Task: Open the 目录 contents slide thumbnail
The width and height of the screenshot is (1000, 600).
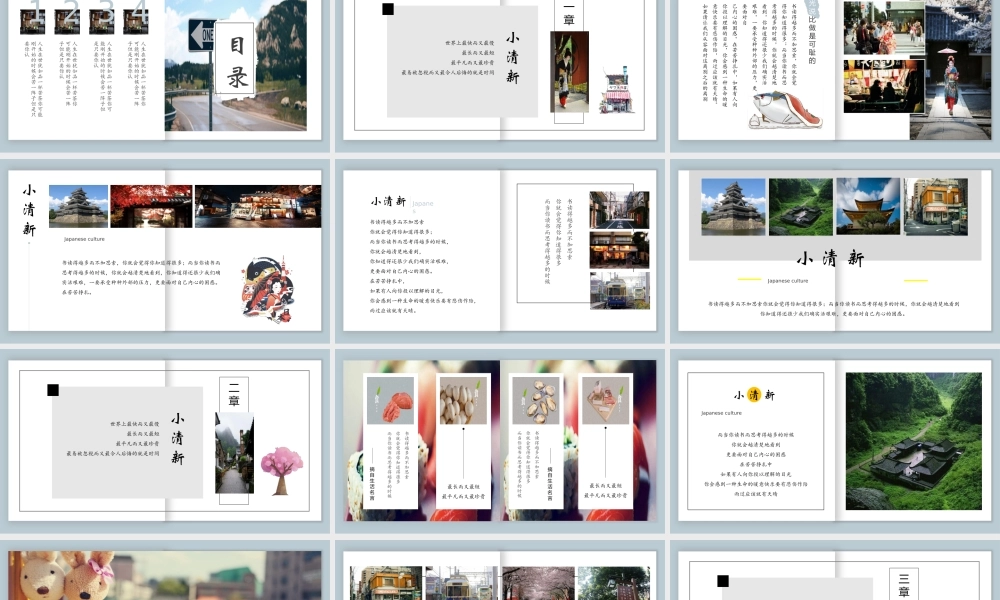Action: tap(165, 69)
